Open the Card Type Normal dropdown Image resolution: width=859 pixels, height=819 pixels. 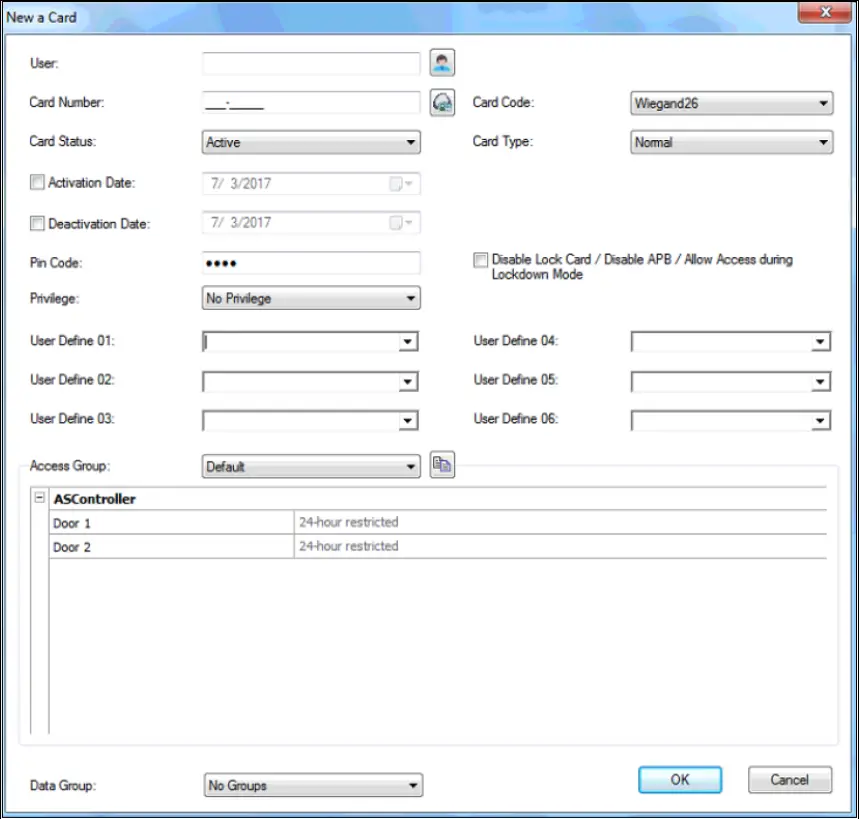point(731,142)
